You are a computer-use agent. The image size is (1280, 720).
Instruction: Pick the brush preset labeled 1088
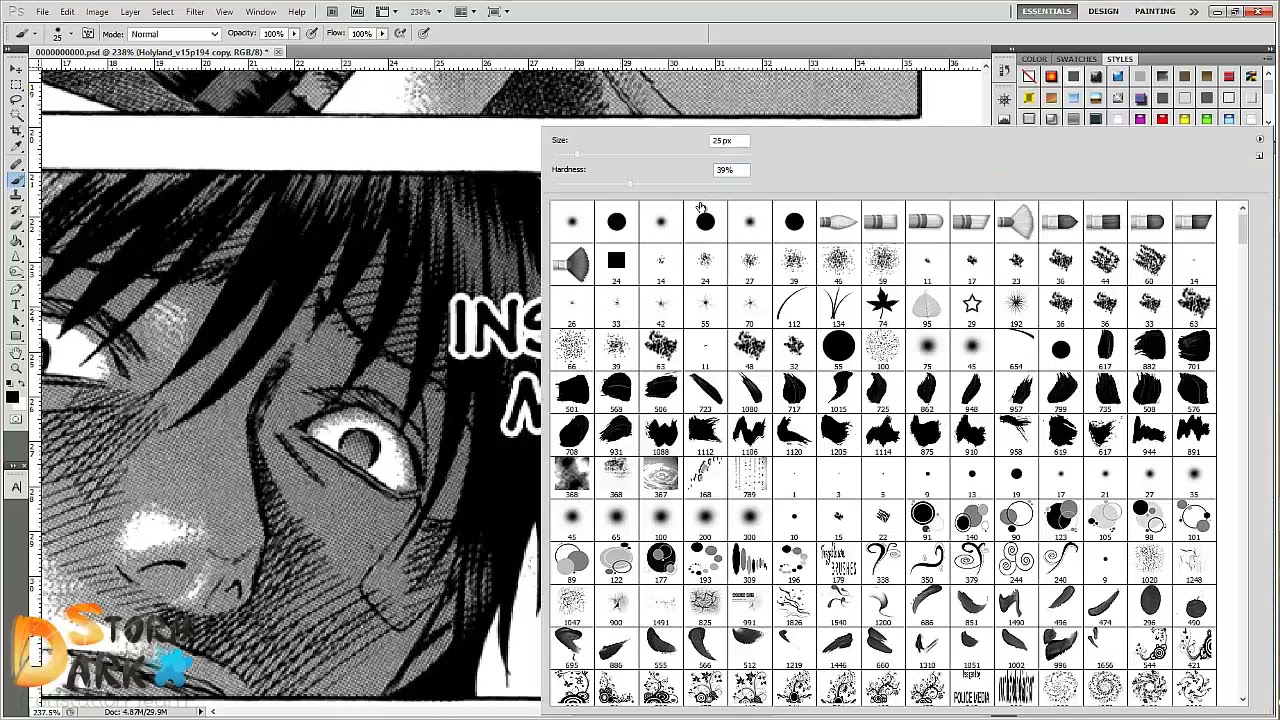click(x=660, y=435)
